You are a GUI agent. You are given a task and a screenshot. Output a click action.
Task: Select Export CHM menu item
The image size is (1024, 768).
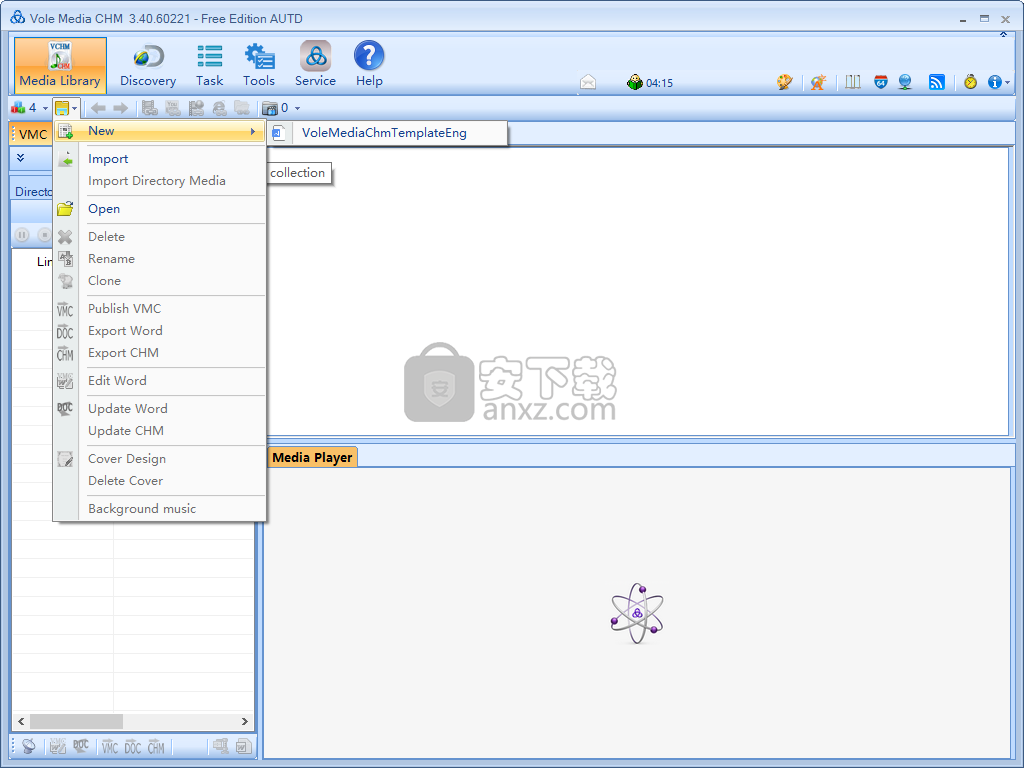click(159, 353)
